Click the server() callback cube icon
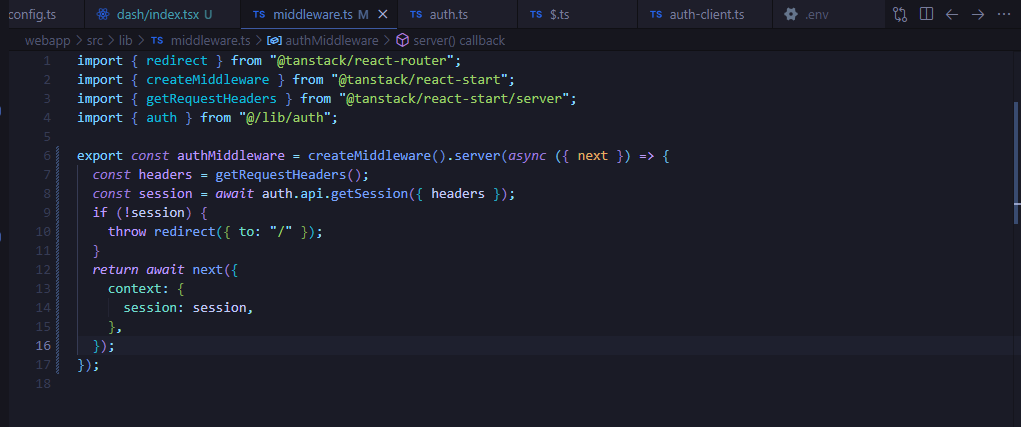The height and width of the screenshot is (427, 1021). click(402, 40)
